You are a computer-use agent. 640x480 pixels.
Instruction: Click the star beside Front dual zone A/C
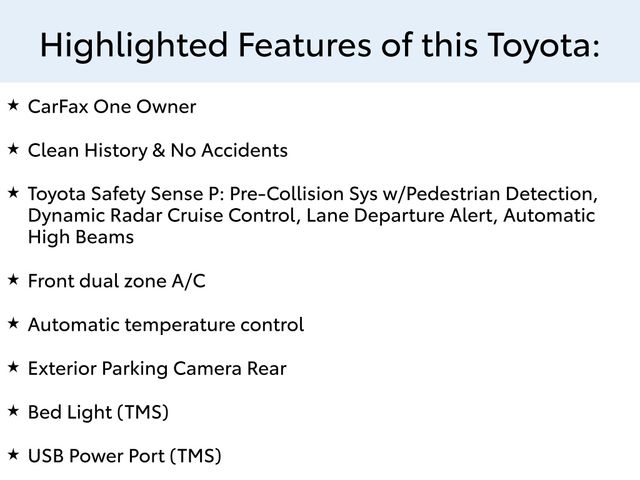tap(13, 280)
